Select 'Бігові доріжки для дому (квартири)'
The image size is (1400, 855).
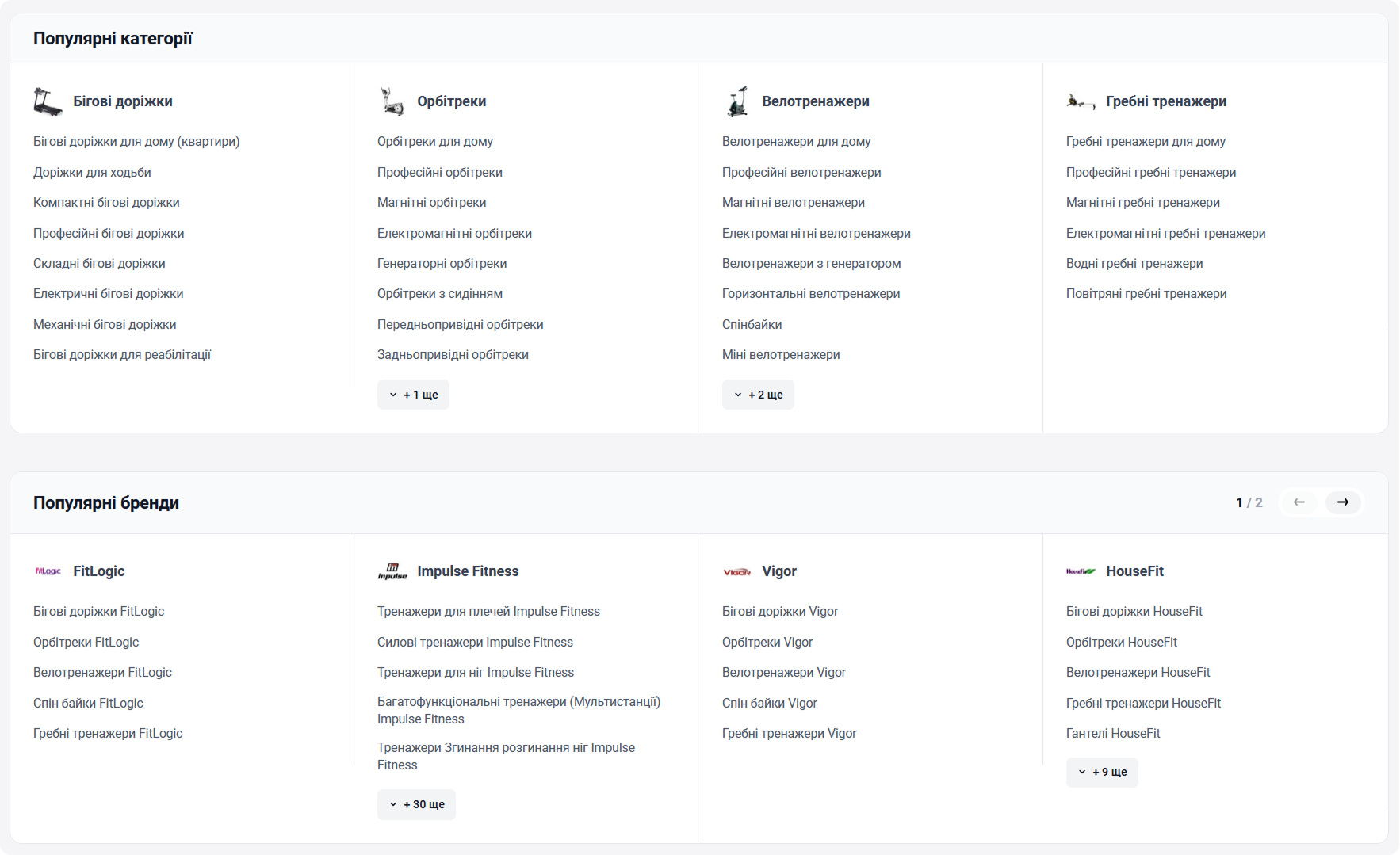[136, 142]
